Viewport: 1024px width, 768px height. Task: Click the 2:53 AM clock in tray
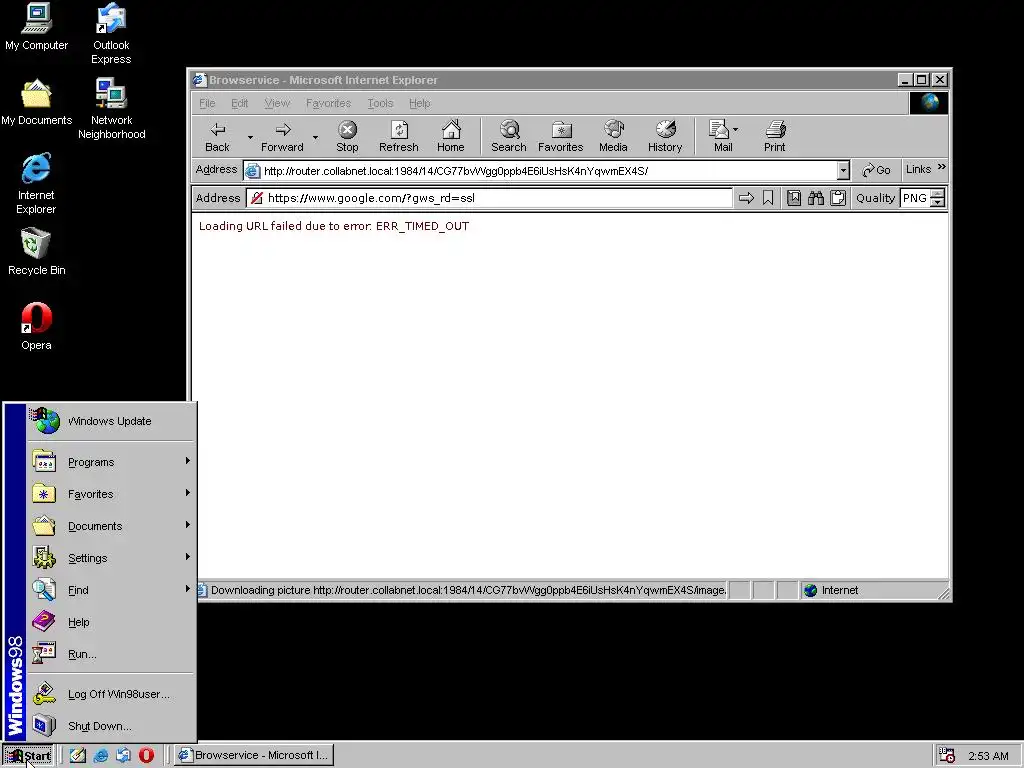pyautogui.click(x=988, y=756)
